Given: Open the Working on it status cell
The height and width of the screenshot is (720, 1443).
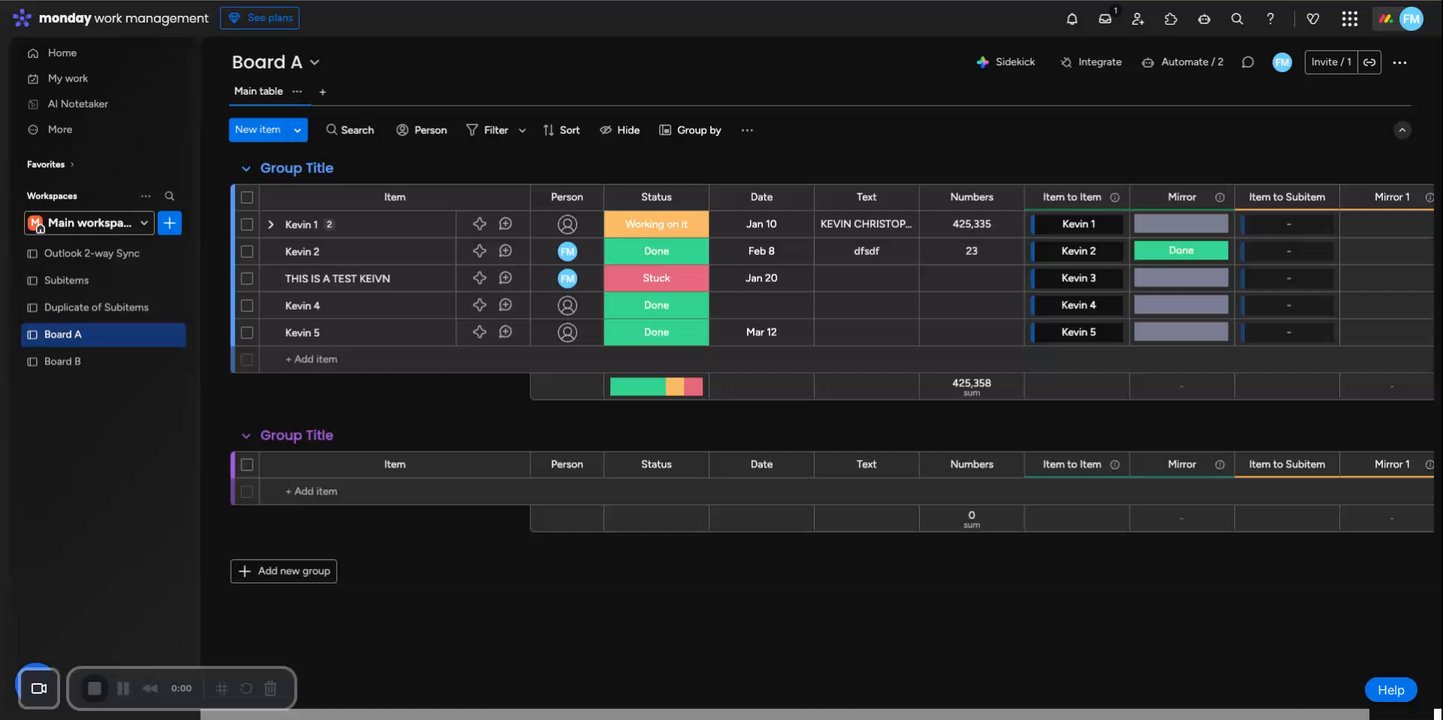Looking at the screenshot, I should click(657, 224).
